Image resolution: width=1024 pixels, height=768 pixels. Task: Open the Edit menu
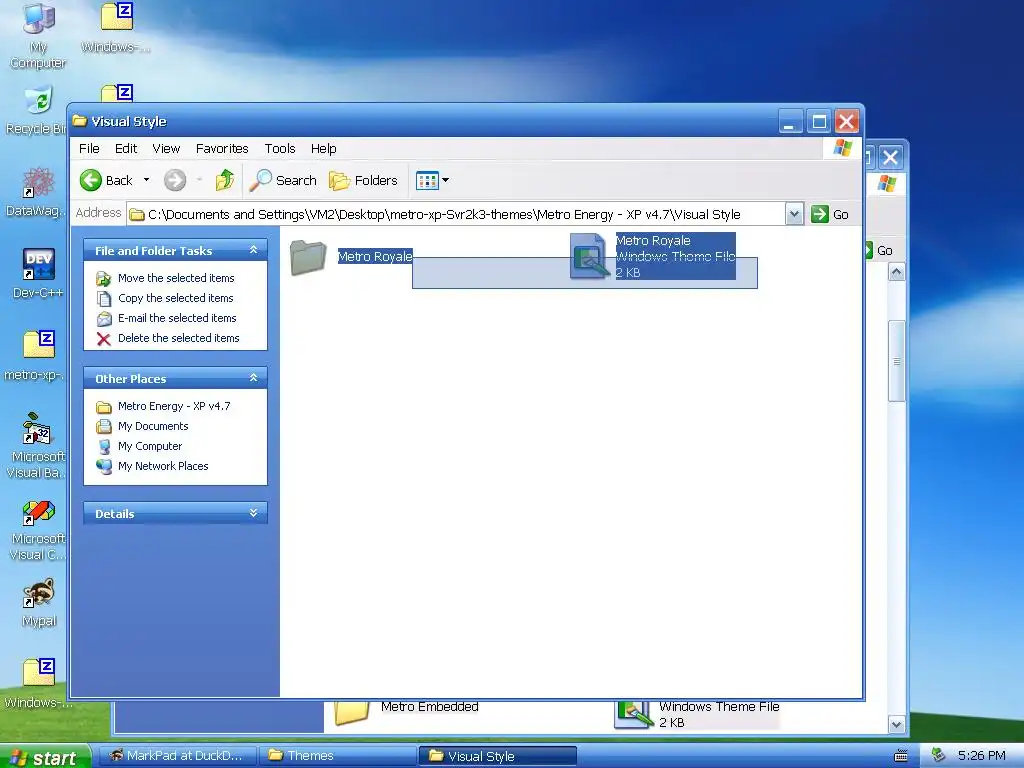[x=126, y=149]
